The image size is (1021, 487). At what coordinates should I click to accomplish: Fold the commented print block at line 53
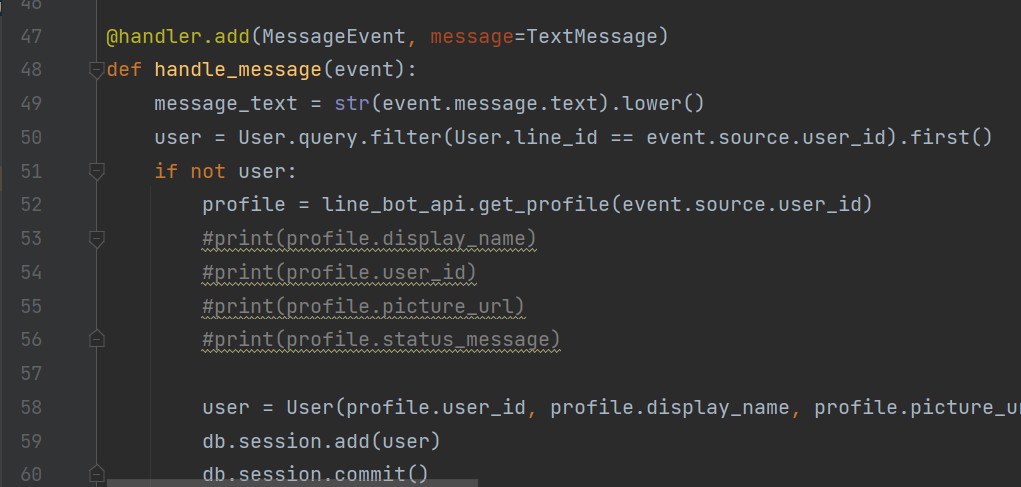click(96, 239)
